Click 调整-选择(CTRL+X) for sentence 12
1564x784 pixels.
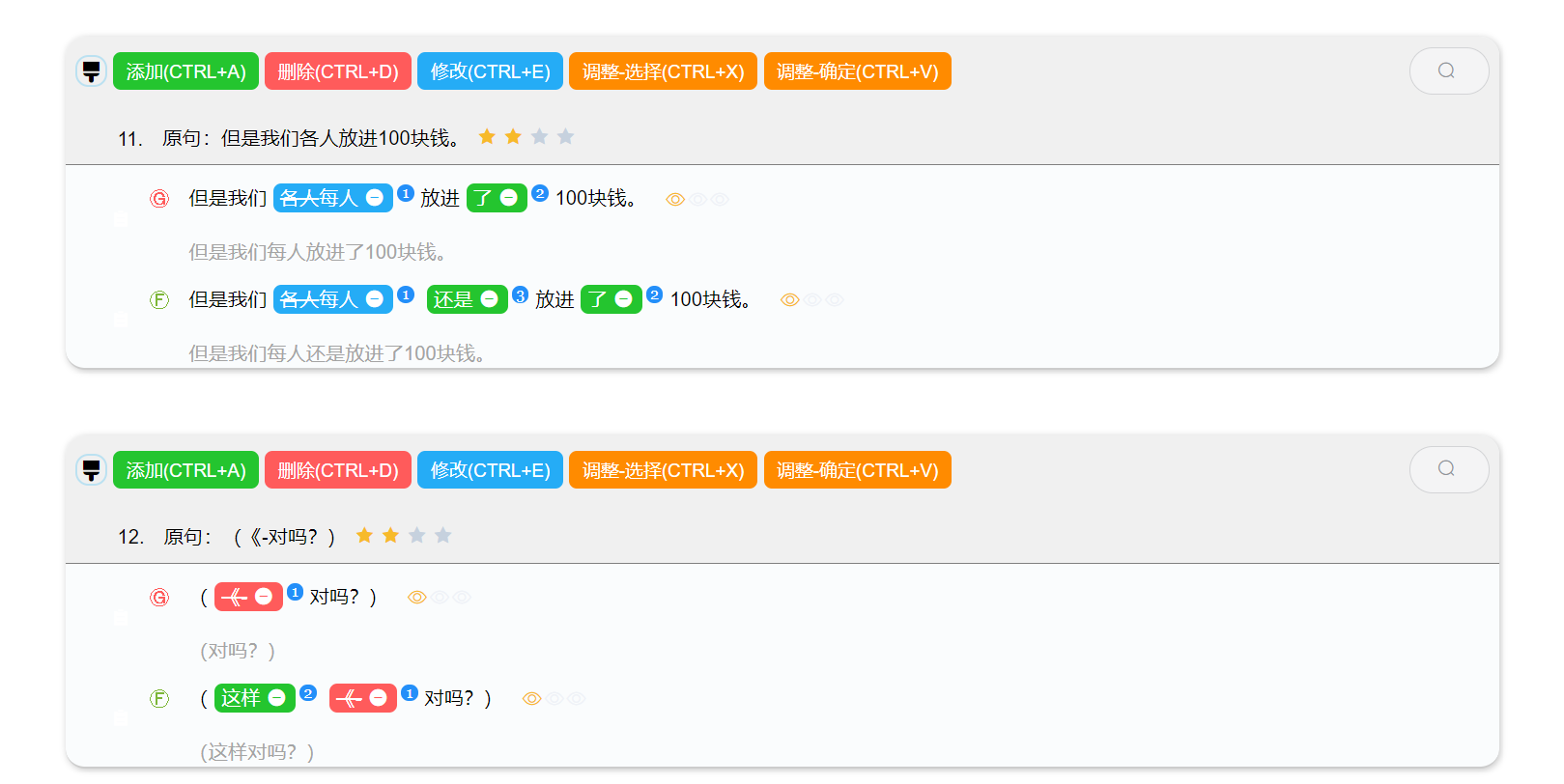pyautogui.click(x=663, y=470)
